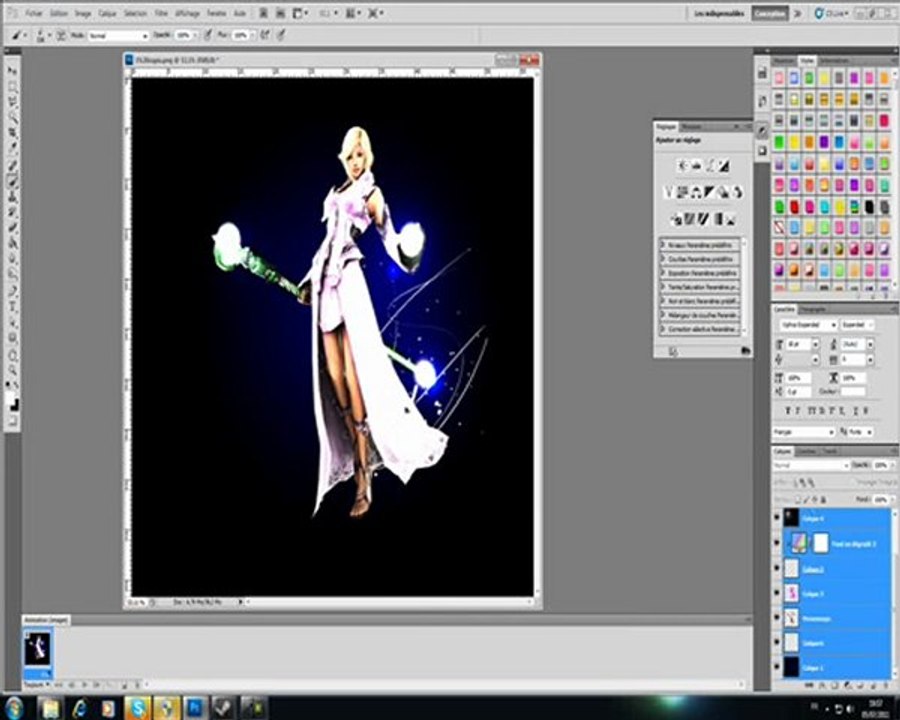The height and width of the screenshot is (720, 900).
Task: Toggle Lock All in Layers panel
Action: (824, 500)
